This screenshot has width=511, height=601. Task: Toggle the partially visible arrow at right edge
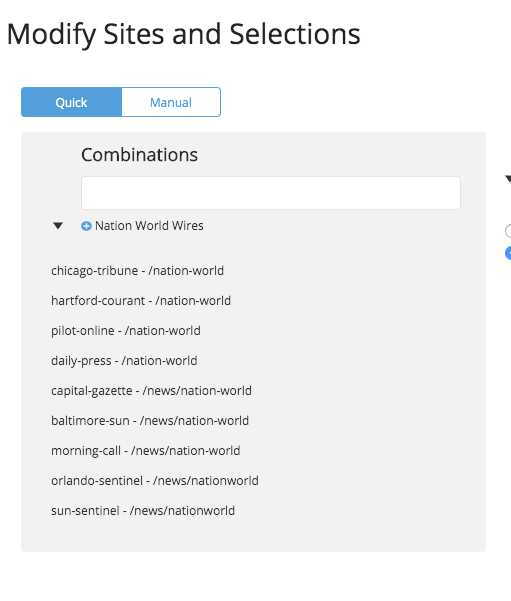click(508, 178)
